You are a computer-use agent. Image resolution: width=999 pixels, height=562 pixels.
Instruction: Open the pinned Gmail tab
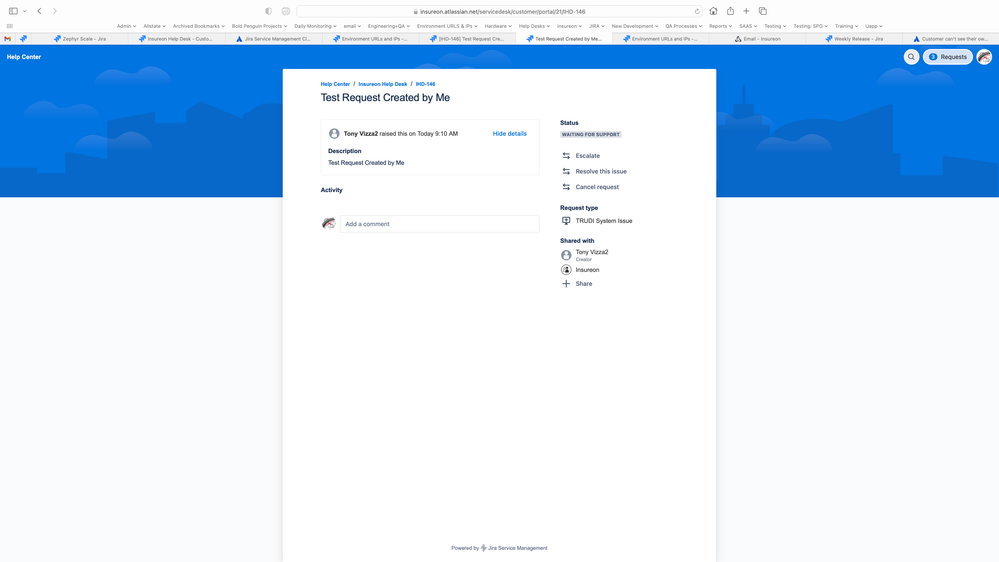[x=8, y=39]
